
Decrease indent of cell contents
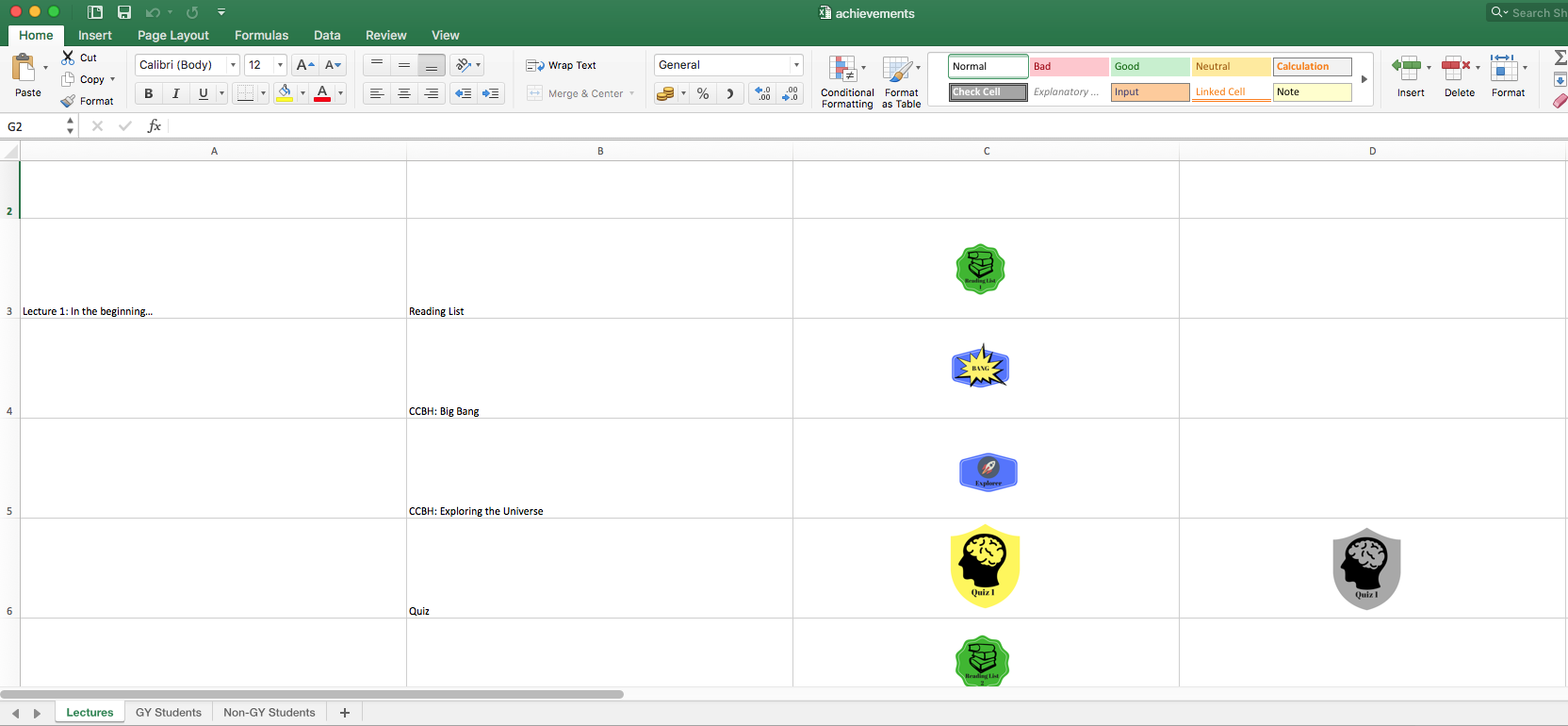(464, 93)
